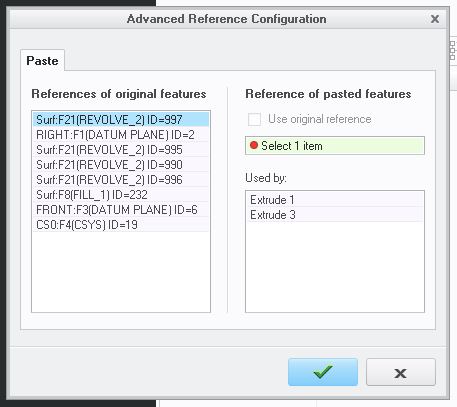Open the Paste tab

(x=42, y=61)
